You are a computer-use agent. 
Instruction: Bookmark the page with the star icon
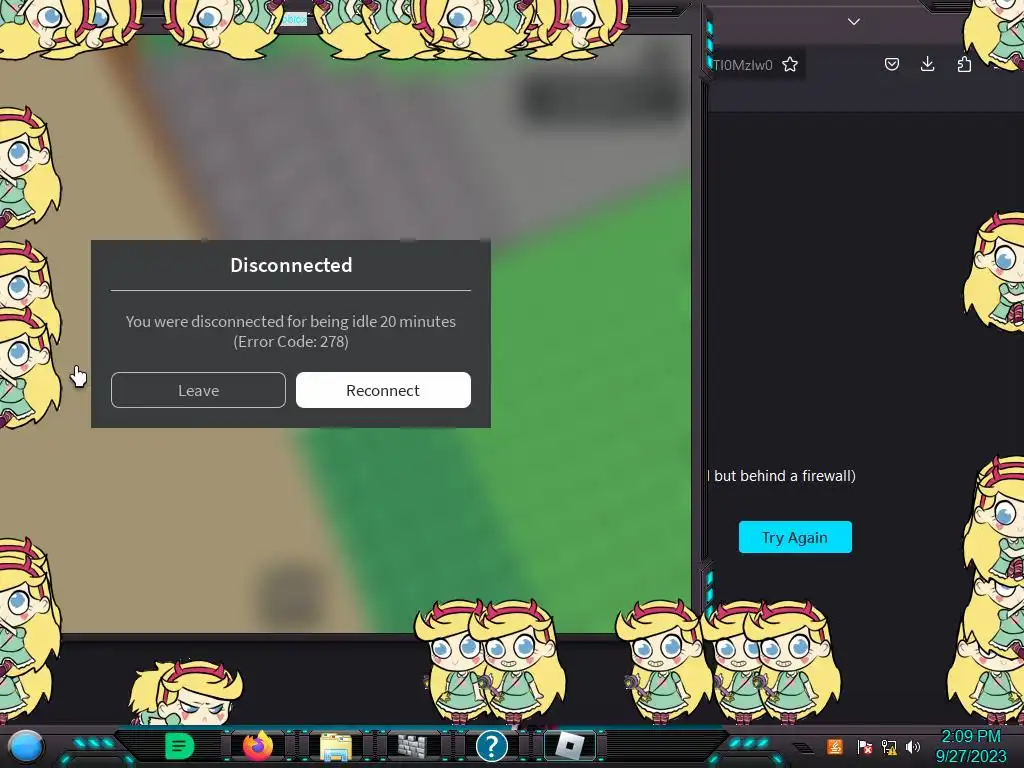790,64
